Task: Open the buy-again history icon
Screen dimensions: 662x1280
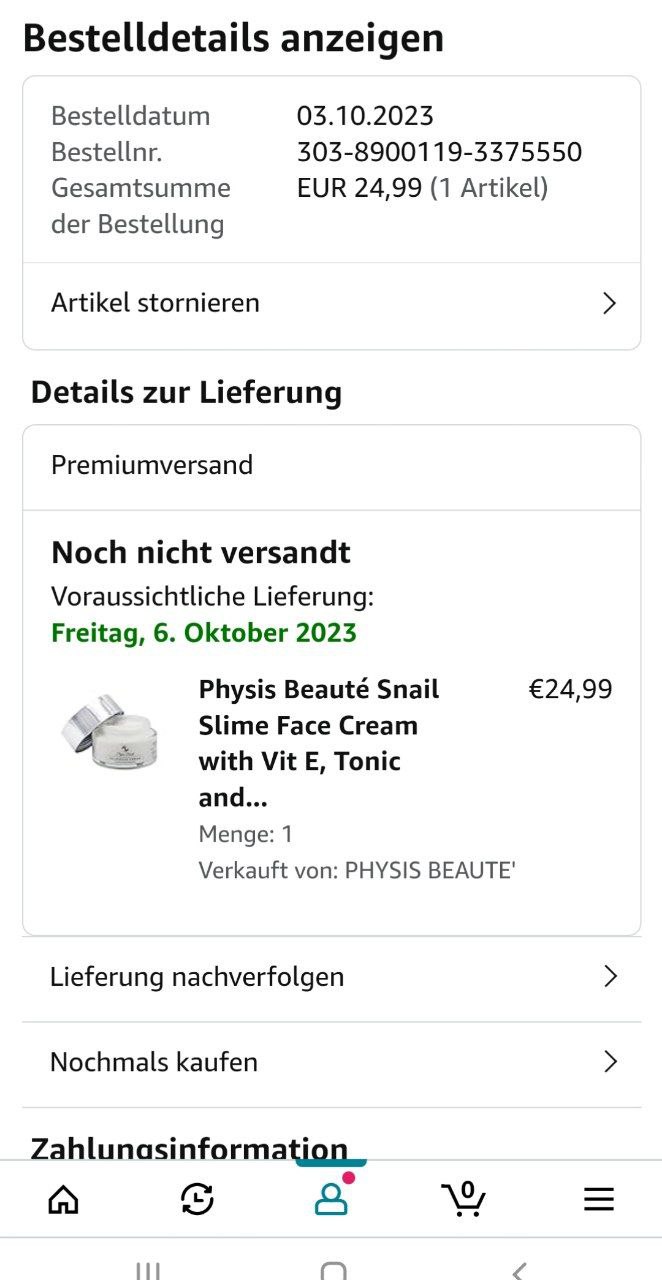Action: click(x=197, y=1199)
